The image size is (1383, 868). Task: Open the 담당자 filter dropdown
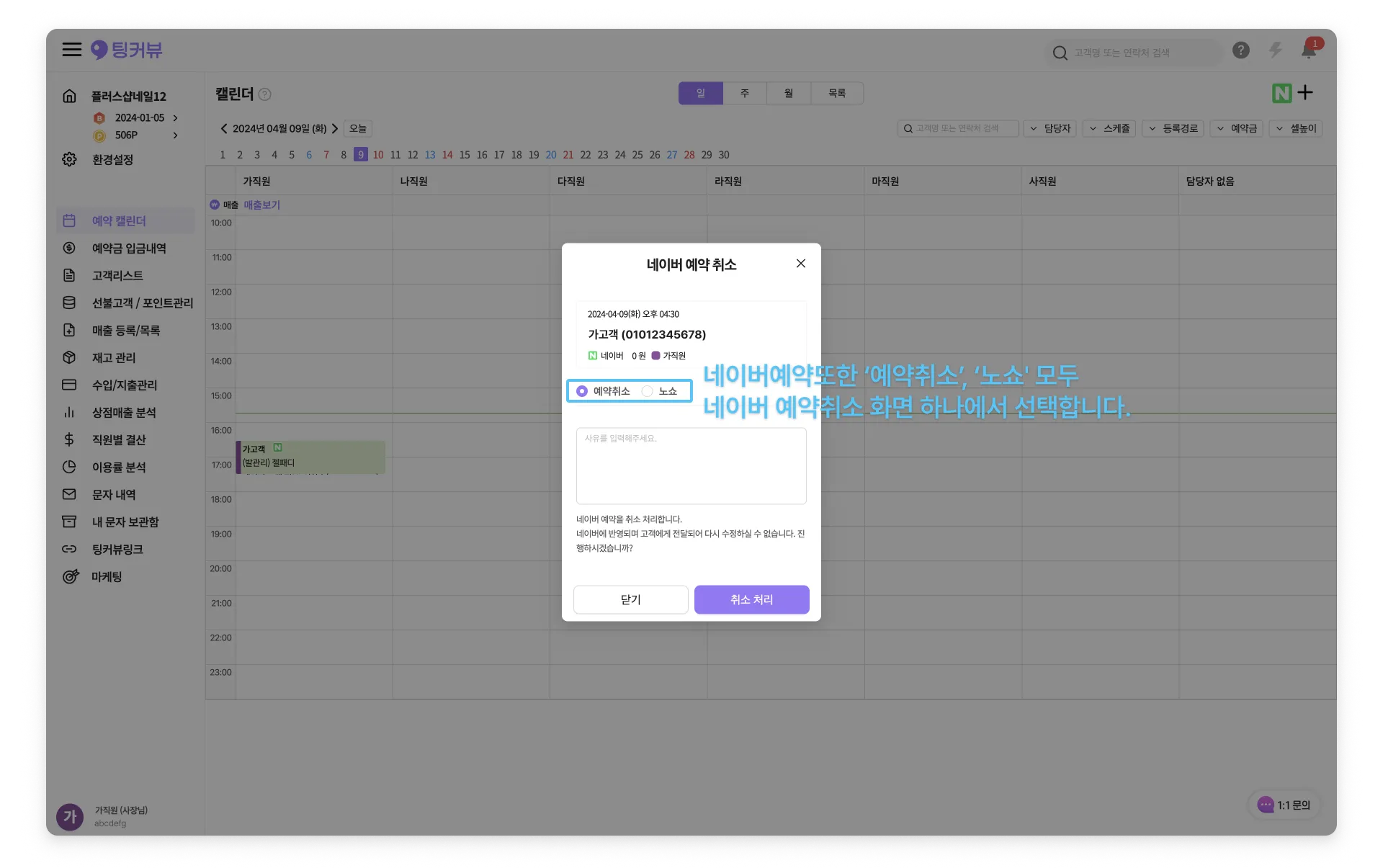pyautogui.click(x=1050, y=128)
